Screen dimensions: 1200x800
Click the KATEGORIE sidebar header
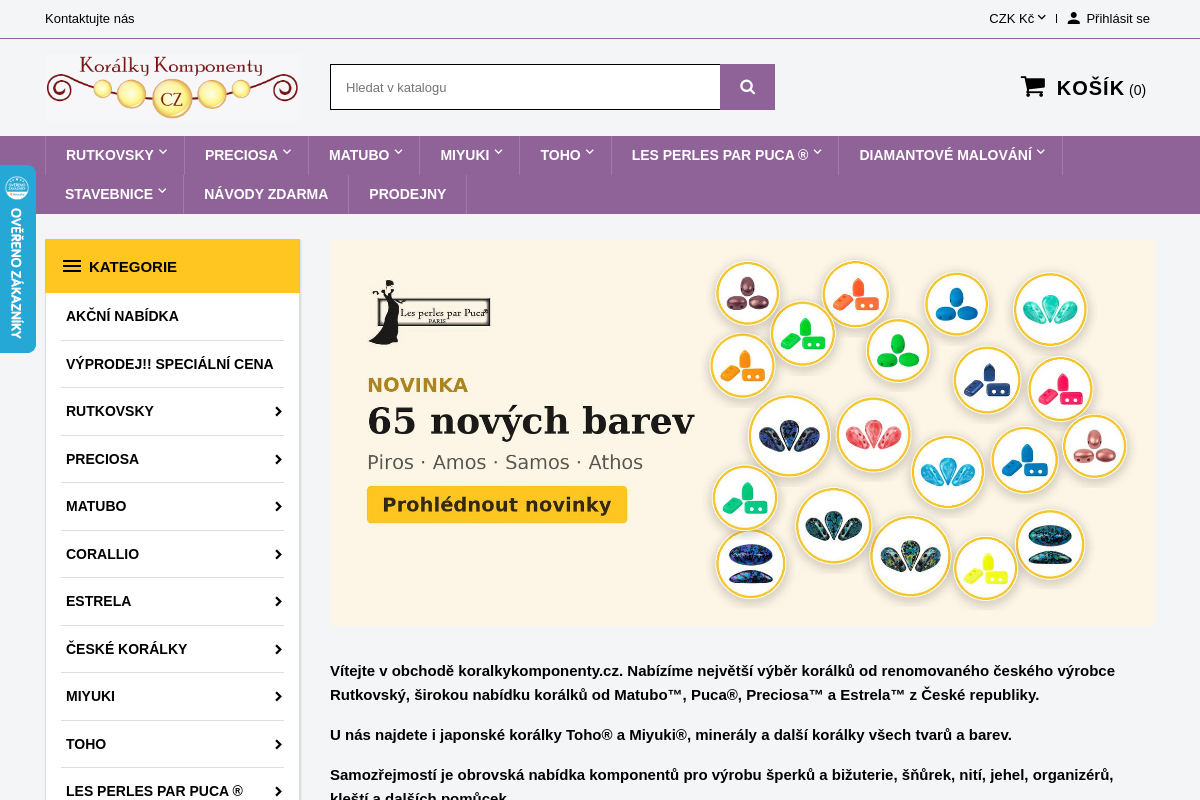tap(172, 266)
